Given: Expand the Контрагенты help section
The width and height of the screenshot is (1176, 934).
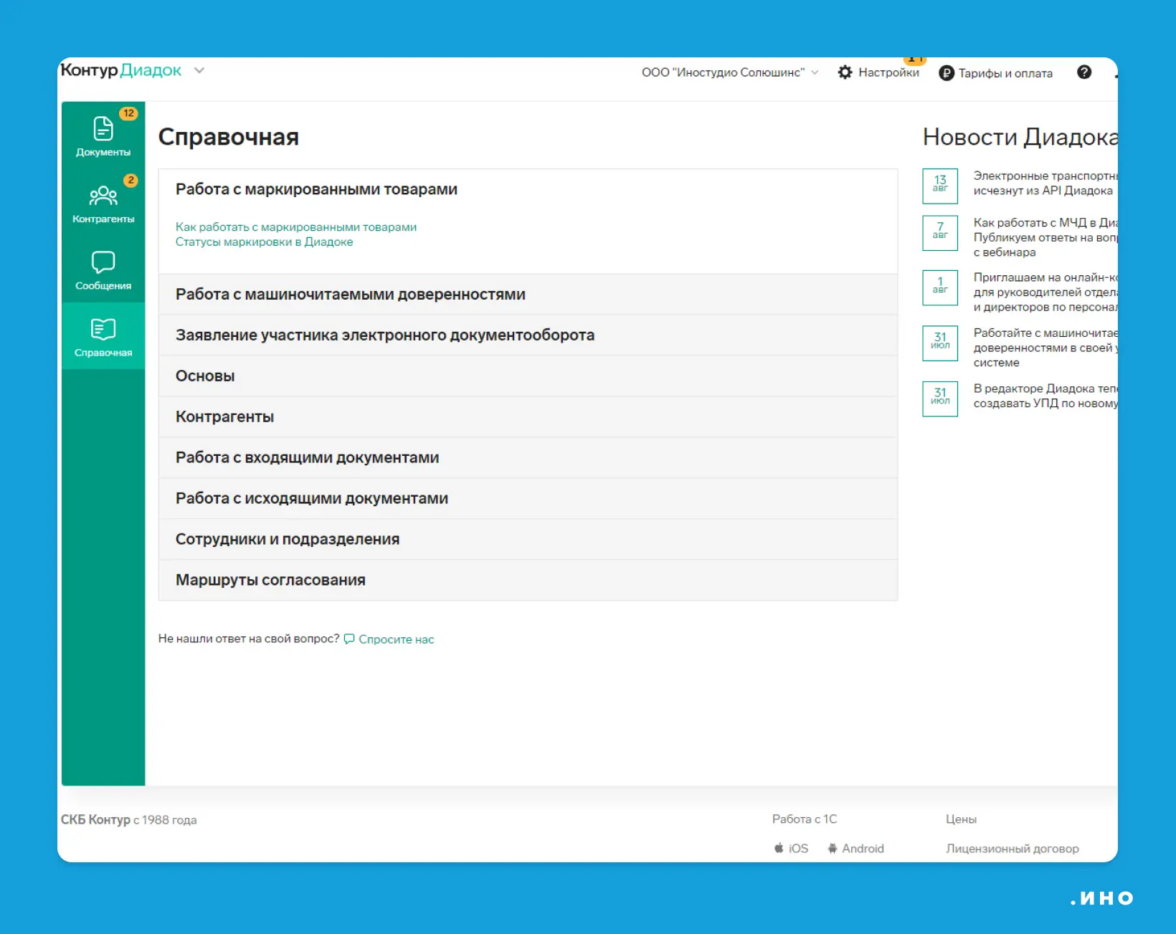Looking at the screenshot, I should pos(528,416).
